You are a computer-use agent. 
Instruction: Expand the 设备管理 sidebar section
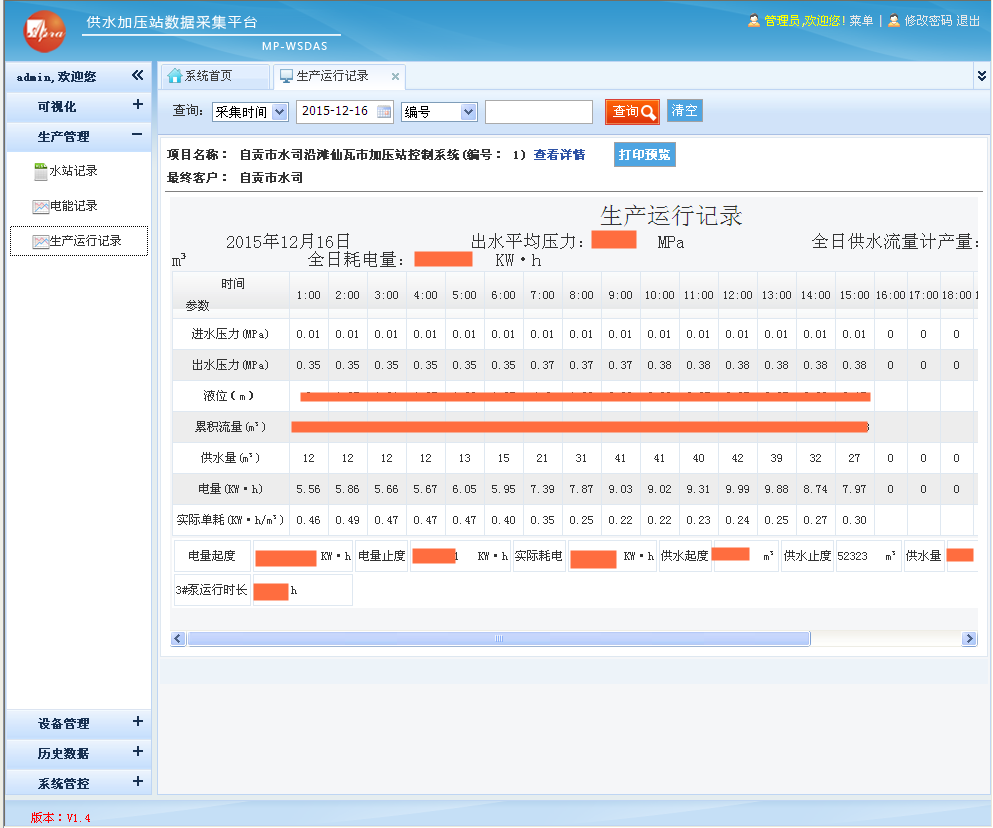coord(137,722)
